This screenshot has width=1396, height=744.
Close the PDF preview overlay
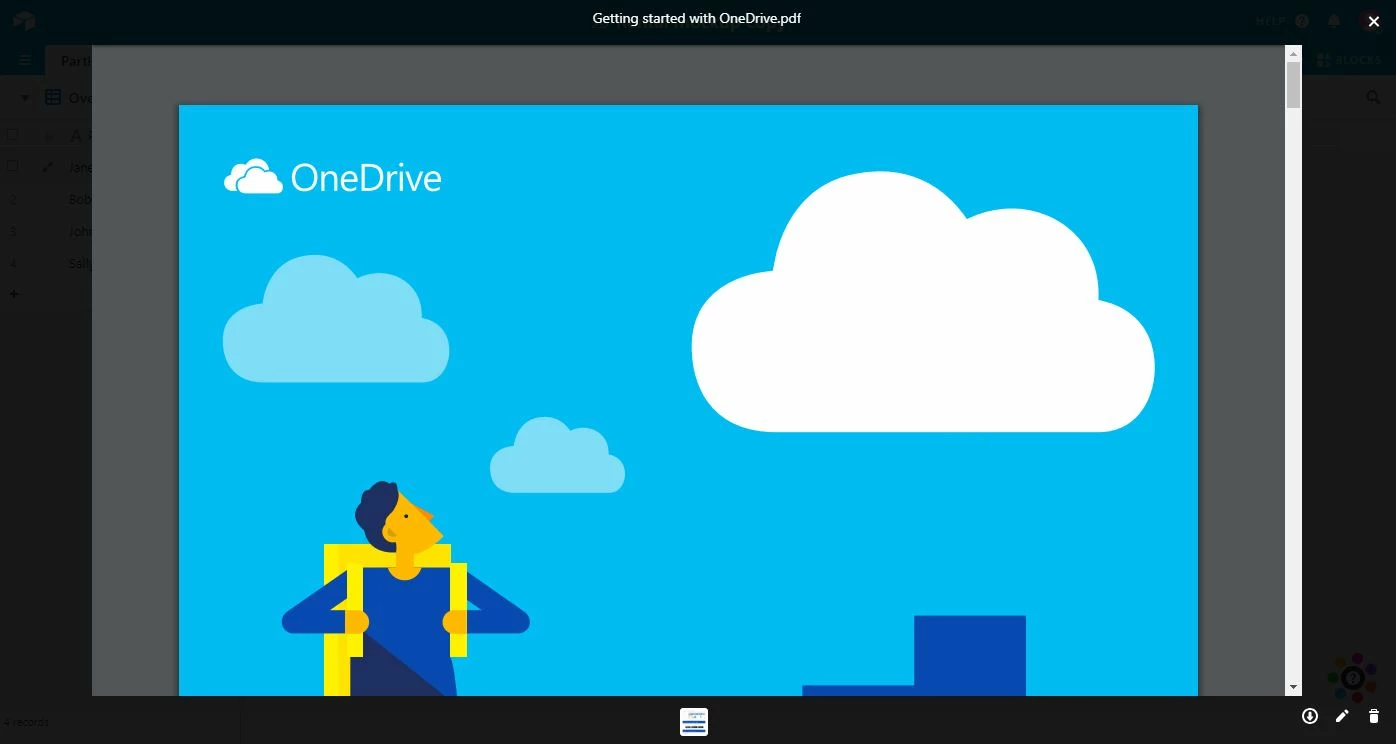point(1373,21)
